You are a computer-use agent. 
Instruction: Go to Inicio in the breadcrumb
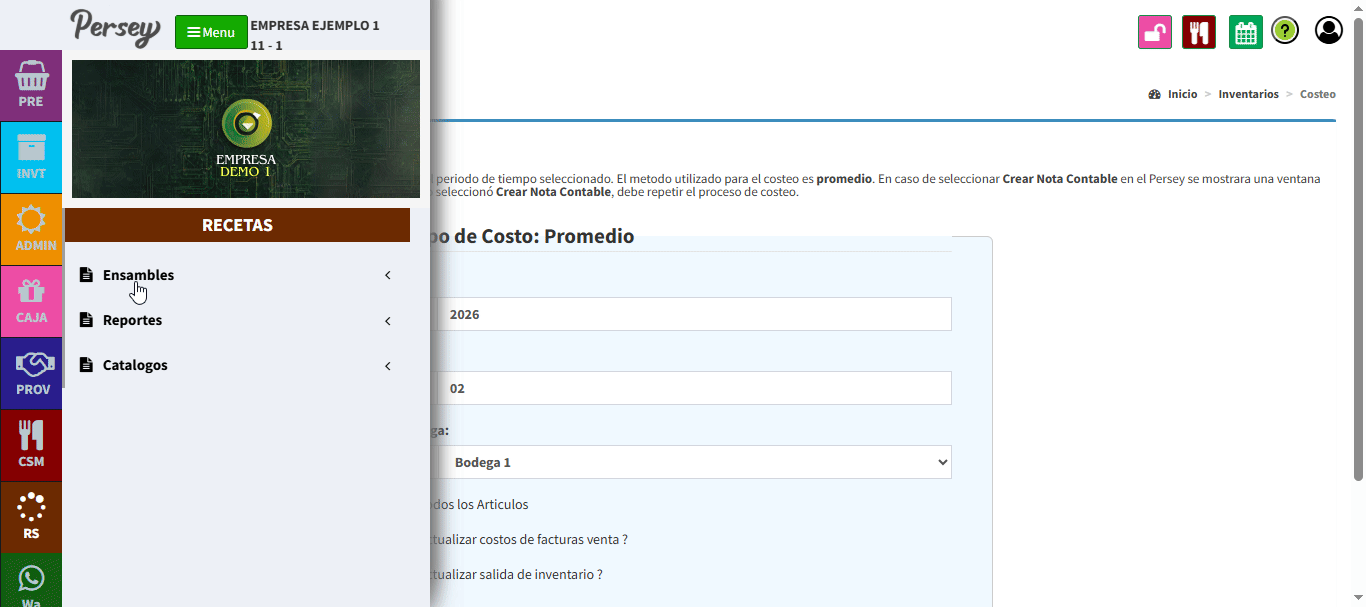(1182, 94)
